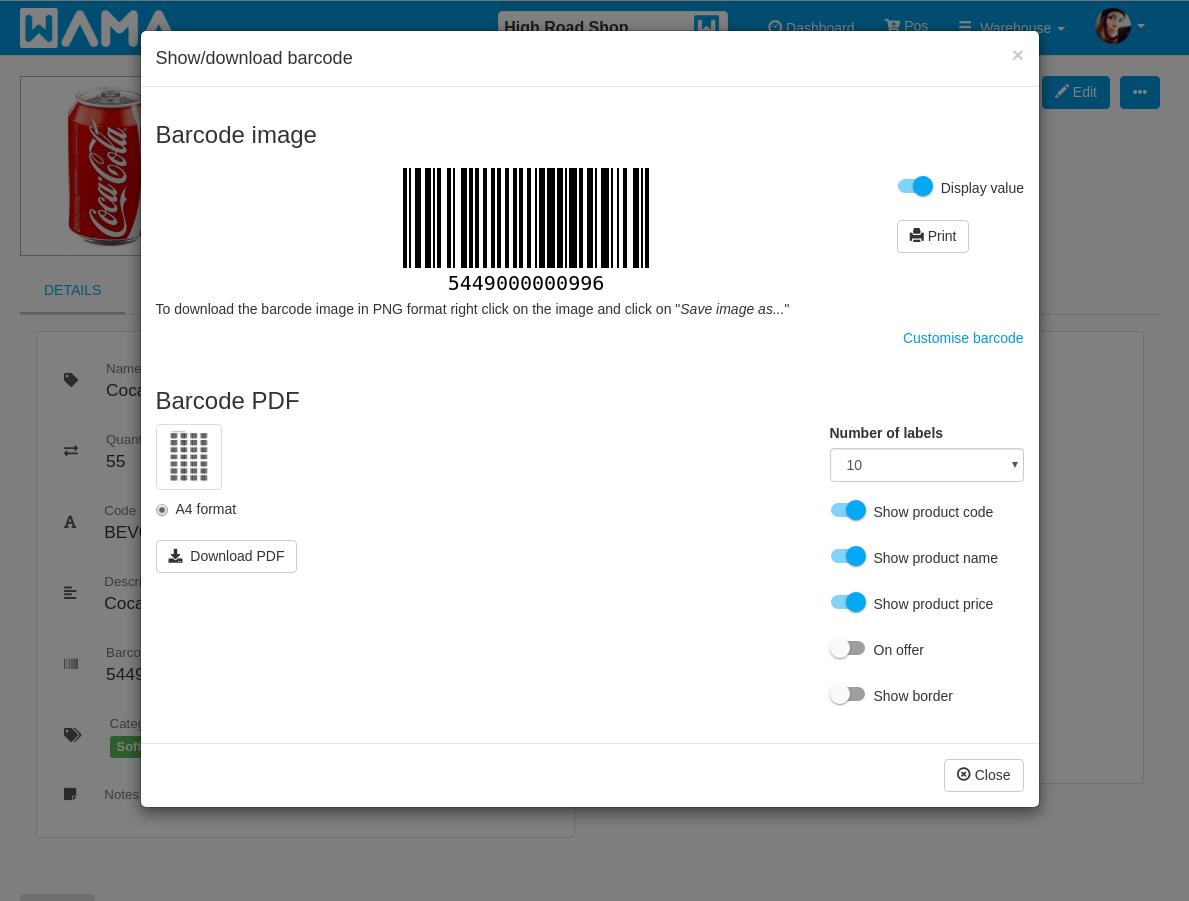
Task: Go to Dashboard in the navbar
Action: point(811,27)
